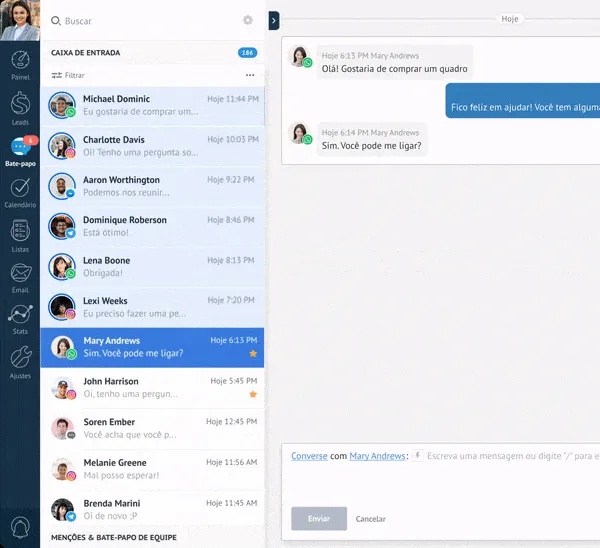This screenshot has height=548, width=600.
Task: Open the Bate-papo chat icon
Action: click(20, 147)
